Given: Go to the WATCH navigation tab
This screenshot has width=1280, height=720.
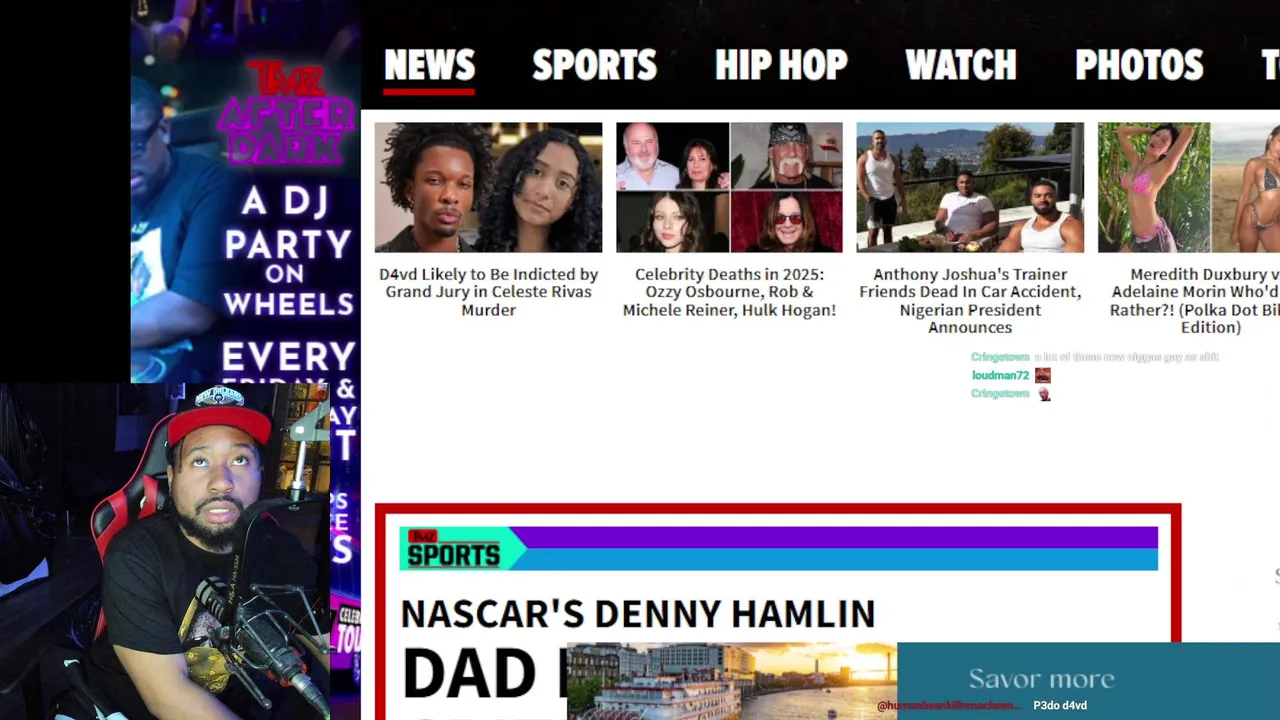Looking at the screenshot, I should (x=961, y=66).
